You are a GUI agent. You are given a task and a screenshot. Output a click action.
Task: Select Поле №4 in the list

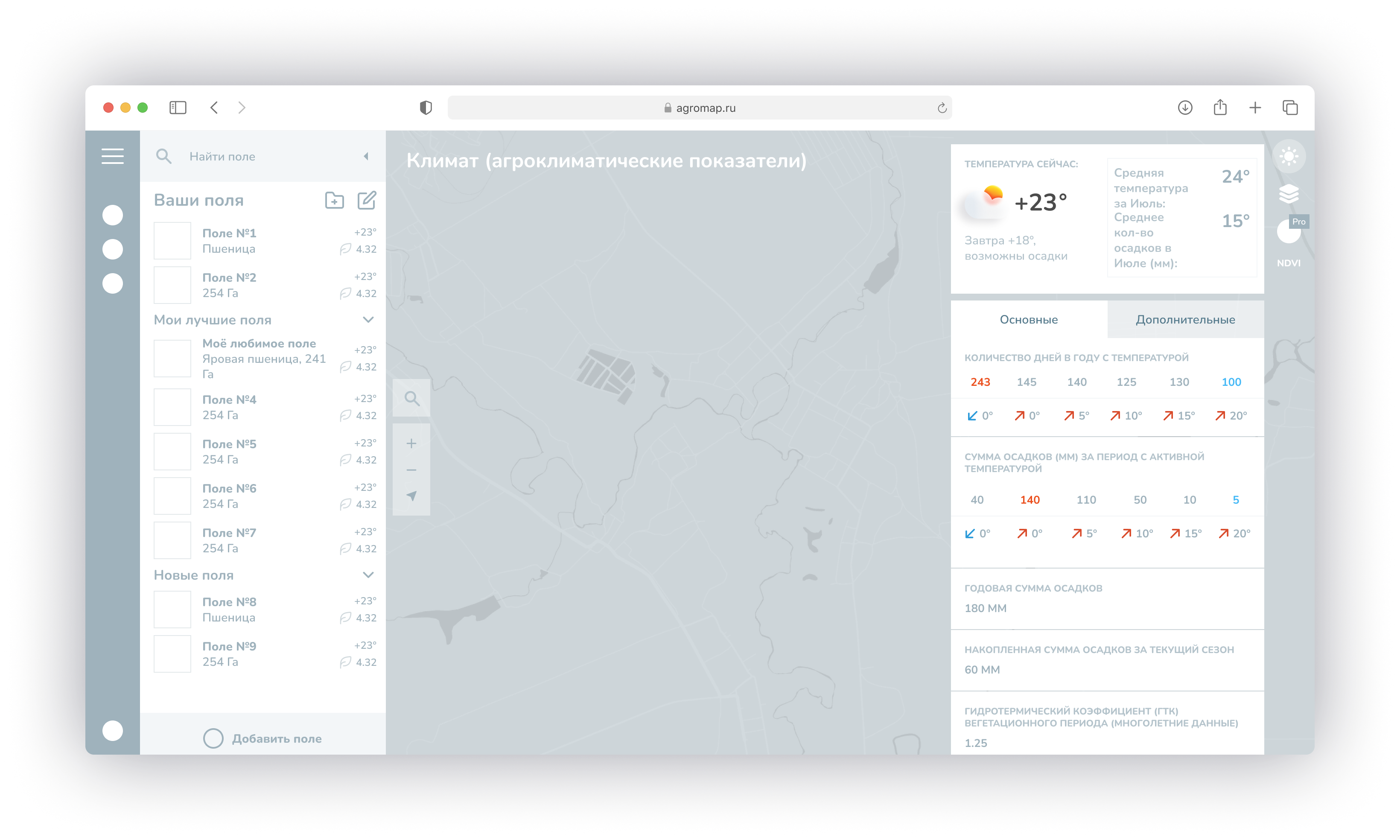[x=265, y=407]
